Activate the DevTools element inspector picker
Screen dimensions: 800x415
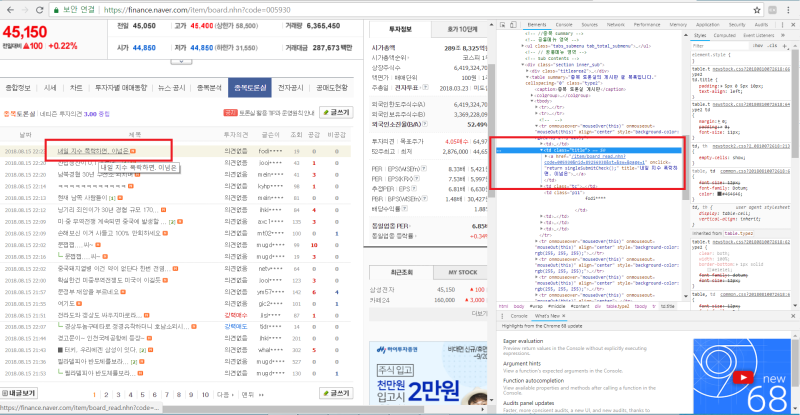tap(503, 25)
